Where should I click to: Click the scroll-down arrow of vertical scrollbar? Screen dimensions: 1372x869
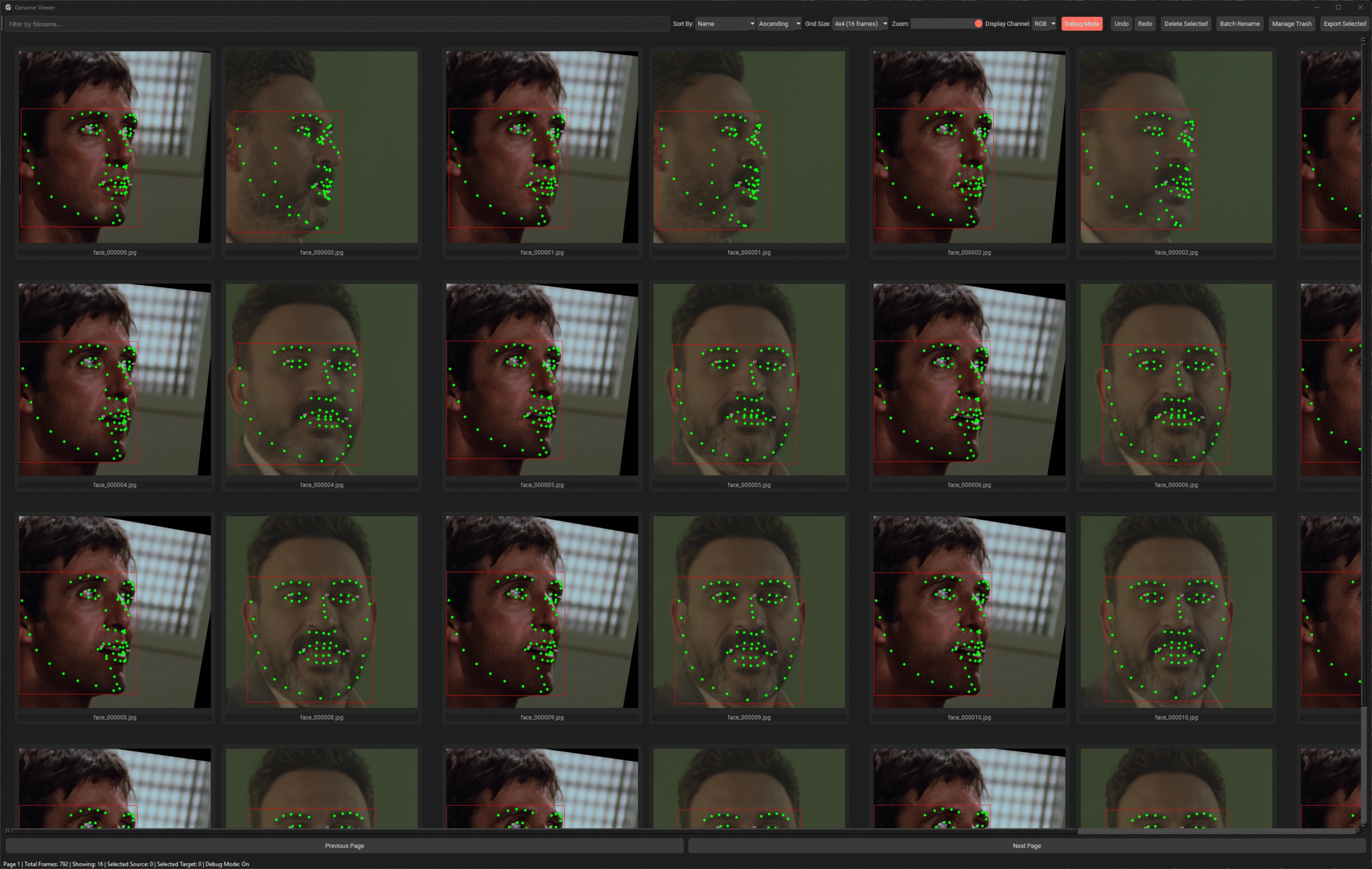point(1363,825)
